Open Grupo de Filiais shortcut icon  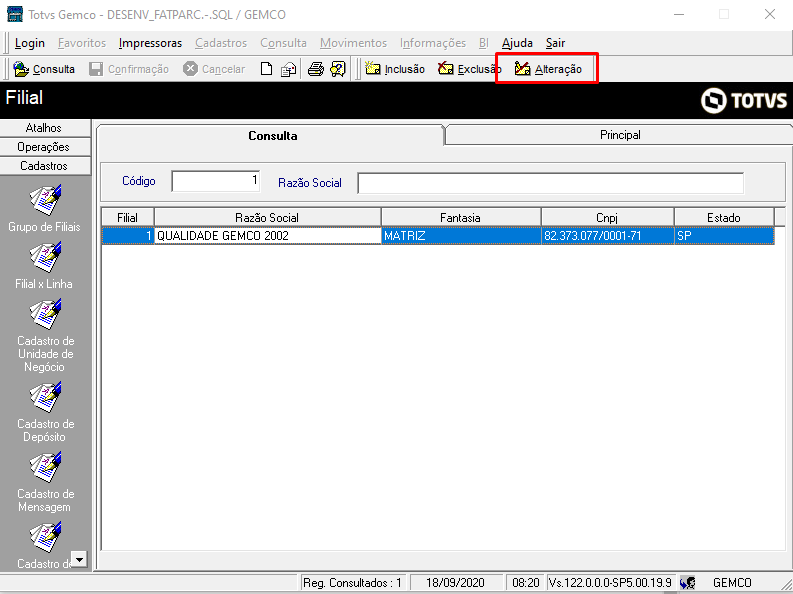[x=45, y=200]
